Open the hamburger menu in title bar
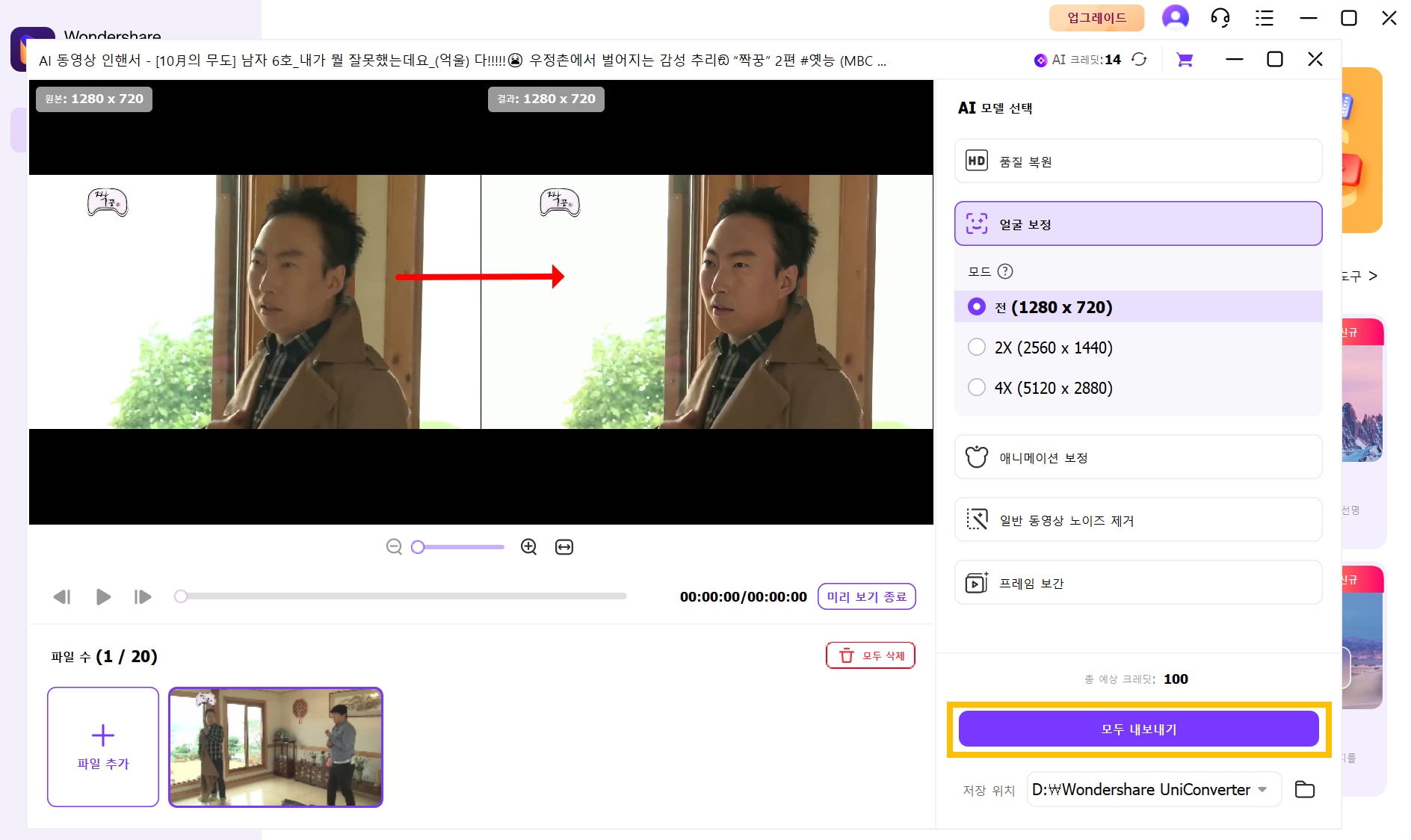This screenshot has width=1411, height=840. (x=1265, y=18)
